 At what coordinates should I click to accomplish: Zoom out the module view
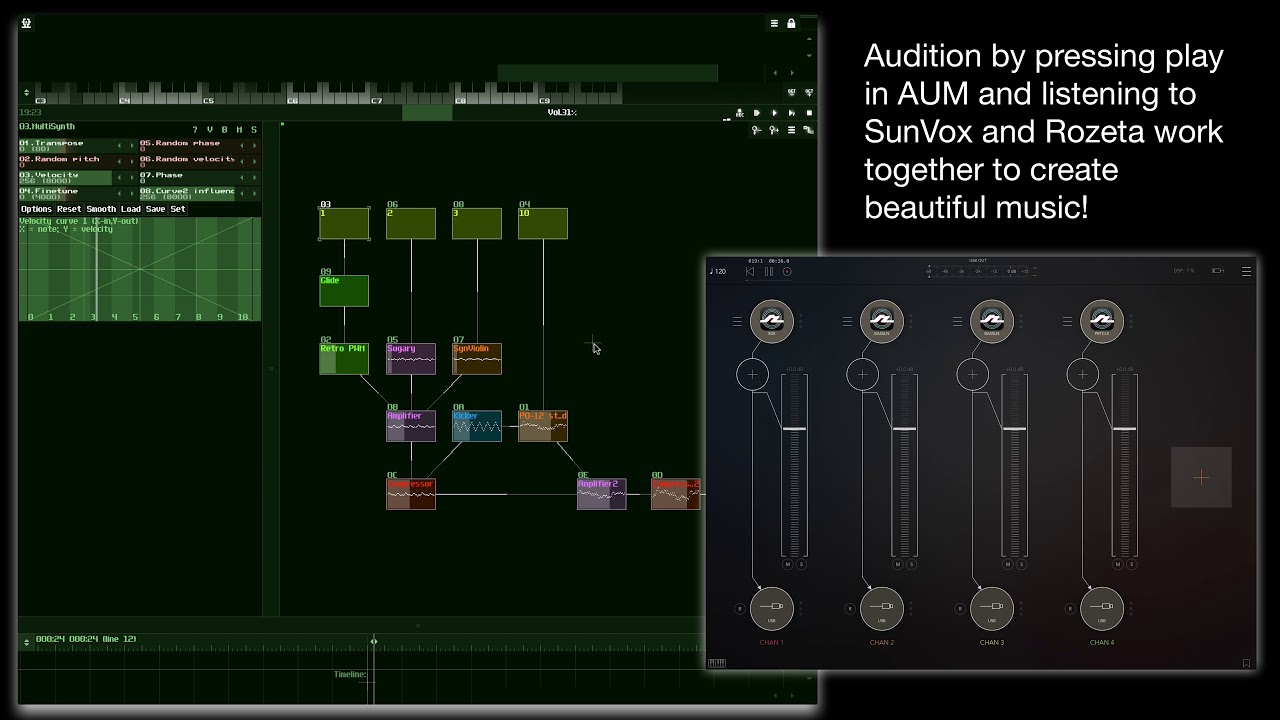[x=757, y=130]
